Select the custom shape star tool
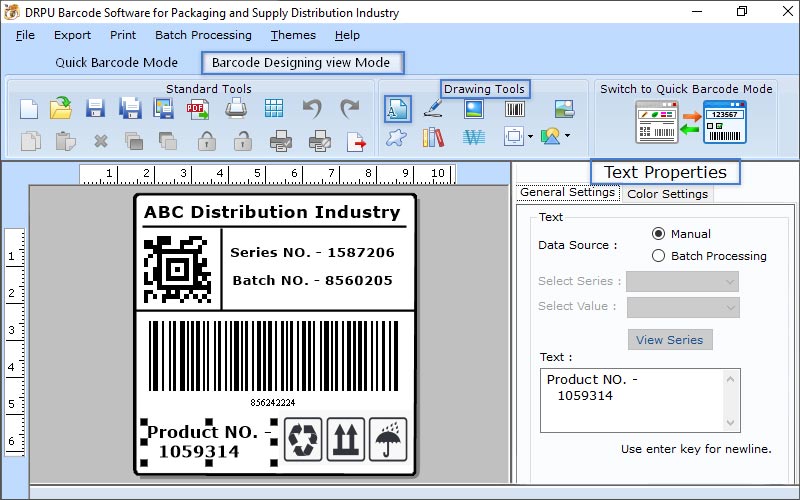This screenshot has width=800, height=500. (396, 137)
